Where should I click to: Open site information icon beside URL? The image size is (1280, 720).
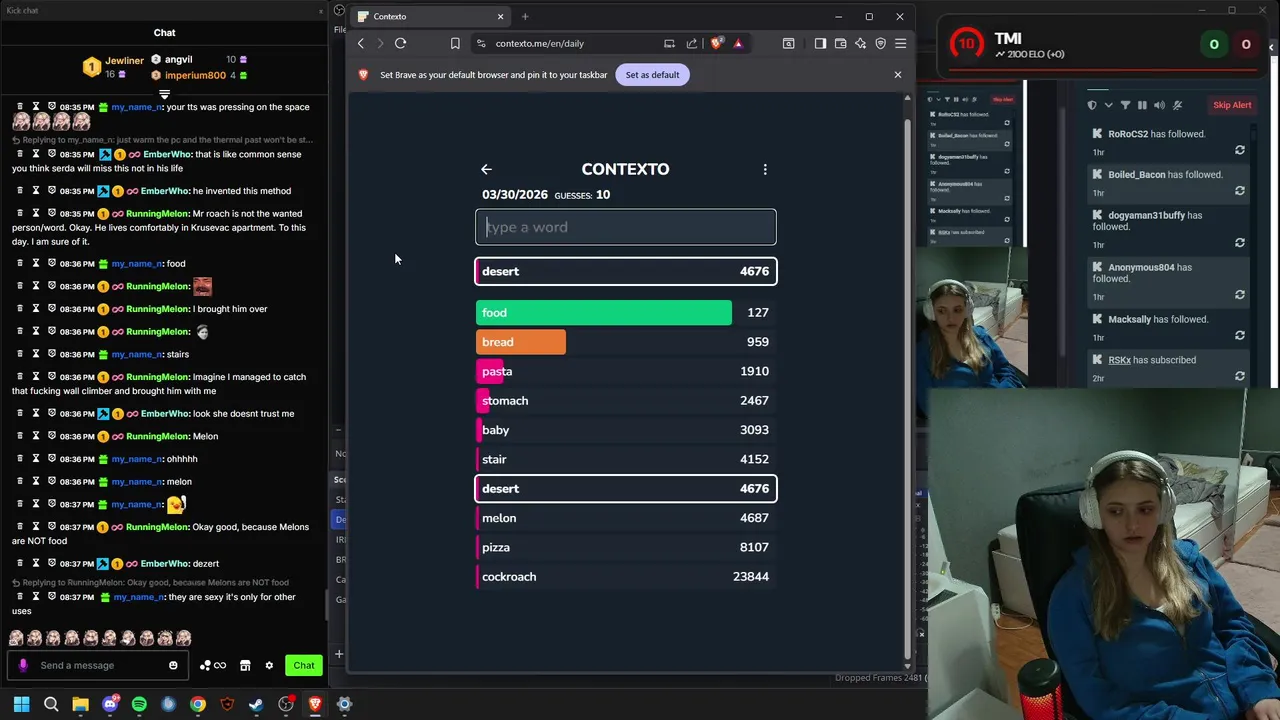pos(481,43)
